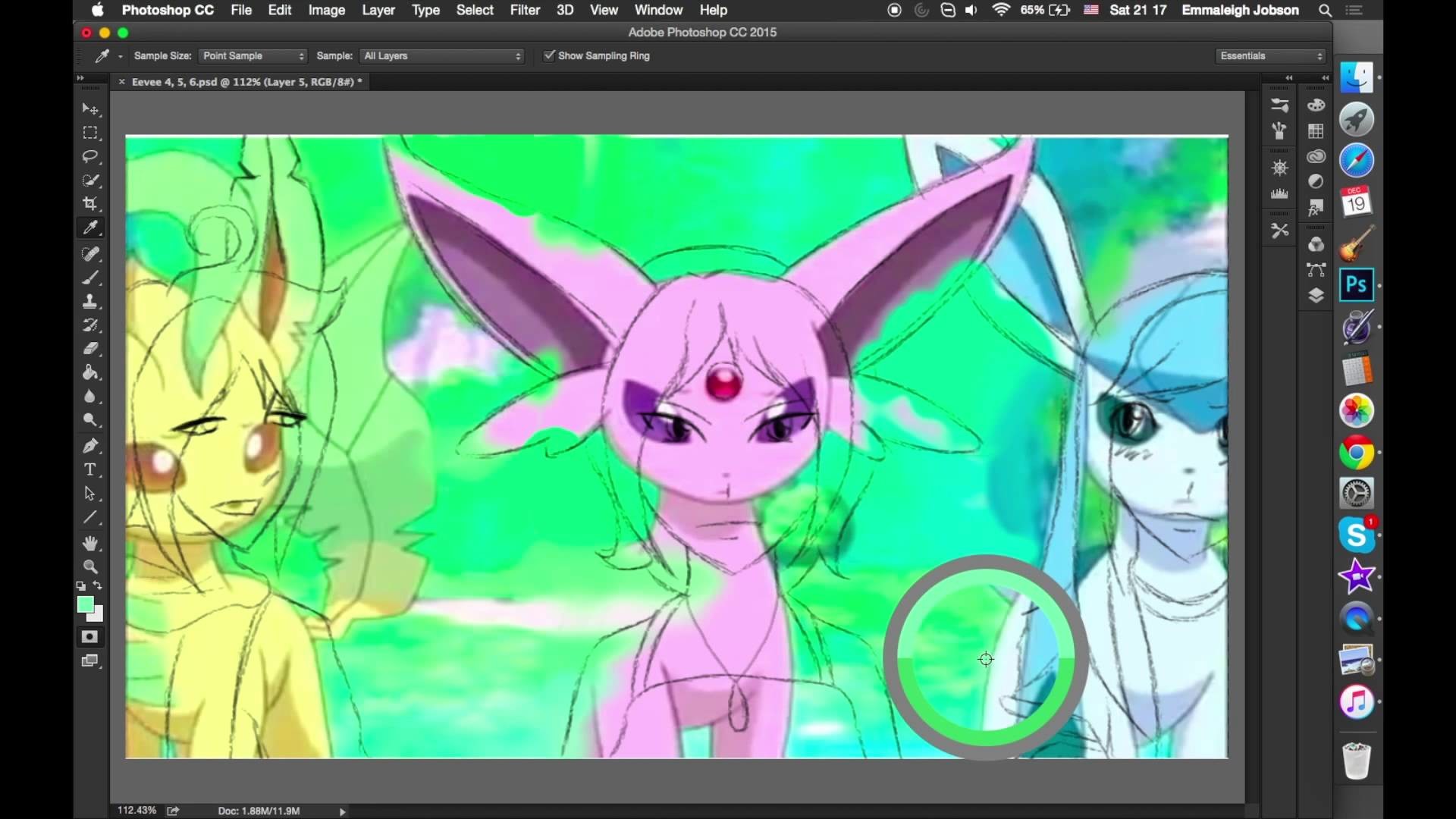The width and height of the screenshot is (1456, 819).
Task: Swap foreground and background colors
Action: click(x=98, y=585)
